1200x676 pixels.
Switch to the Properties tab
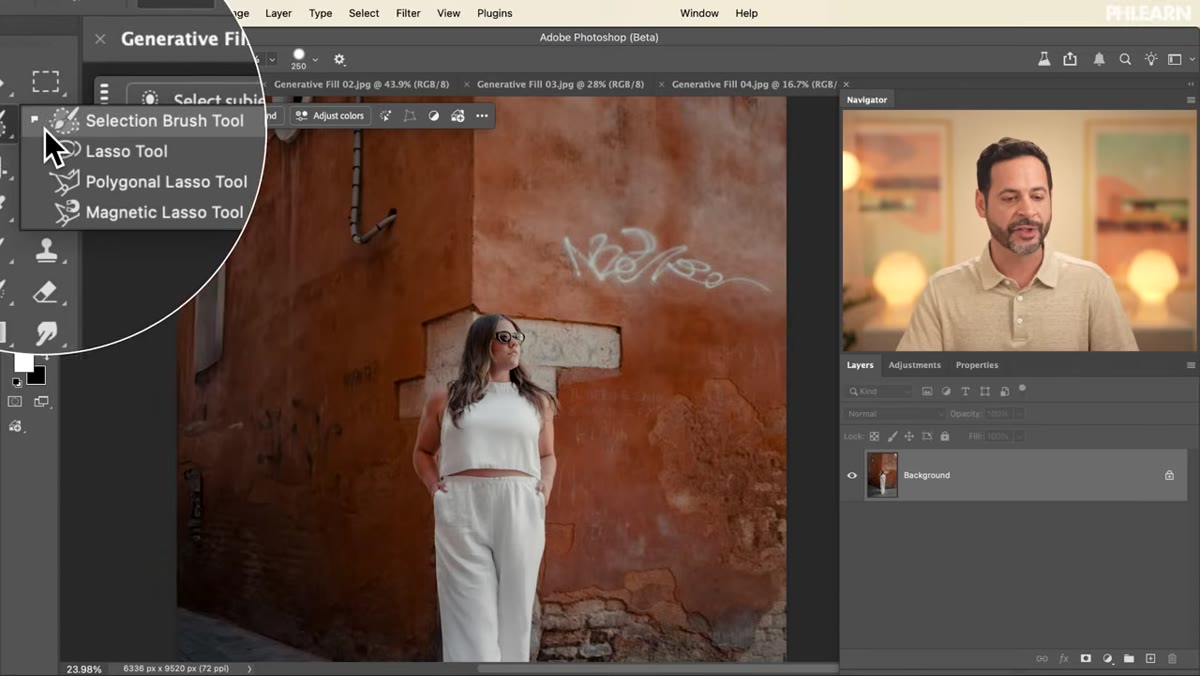tap(977, 365)
